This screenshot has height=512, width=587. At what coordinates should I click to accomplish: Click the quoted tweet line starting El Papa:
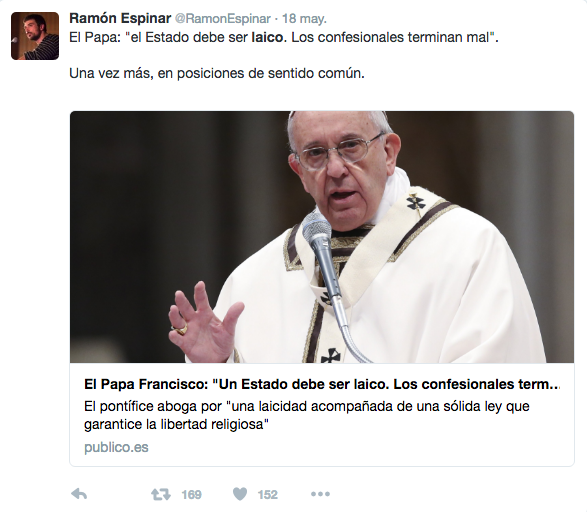(x=284, y=37)
